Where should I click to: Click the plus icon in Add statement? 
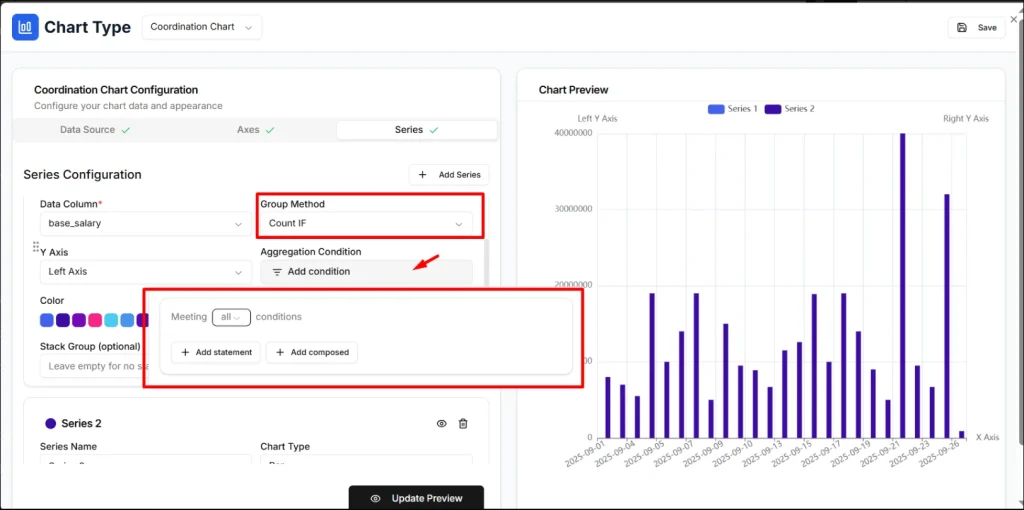(x=185, y=352)
